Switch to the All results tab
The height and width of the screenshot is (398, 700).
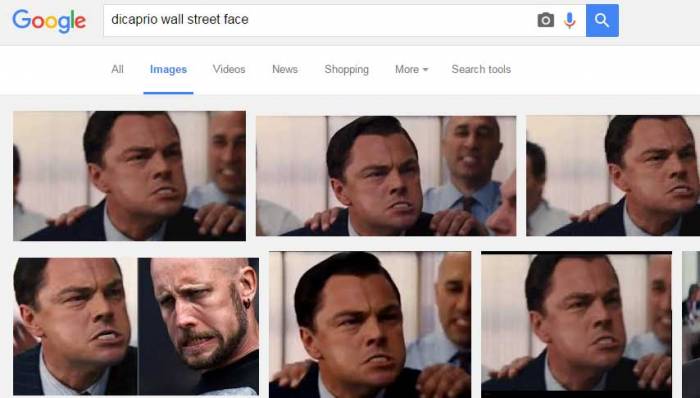click(117, 69)
